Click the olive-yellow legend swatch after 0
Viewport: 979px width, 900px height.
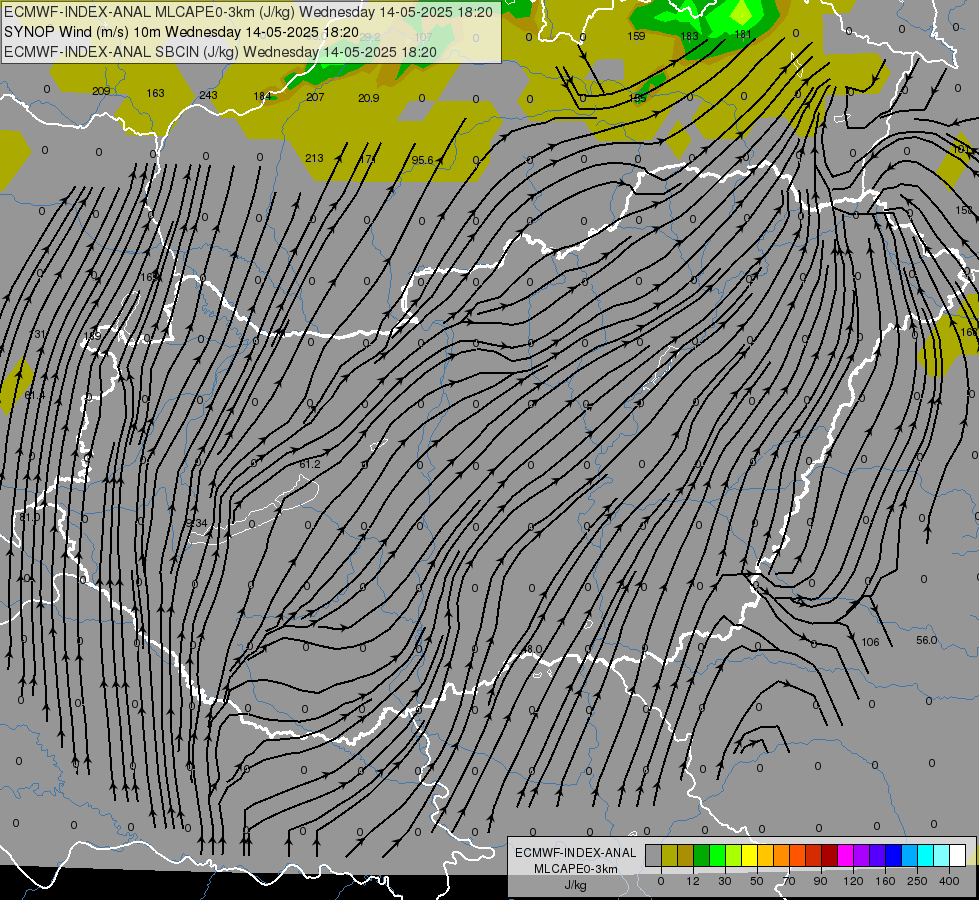coord(670,855)
